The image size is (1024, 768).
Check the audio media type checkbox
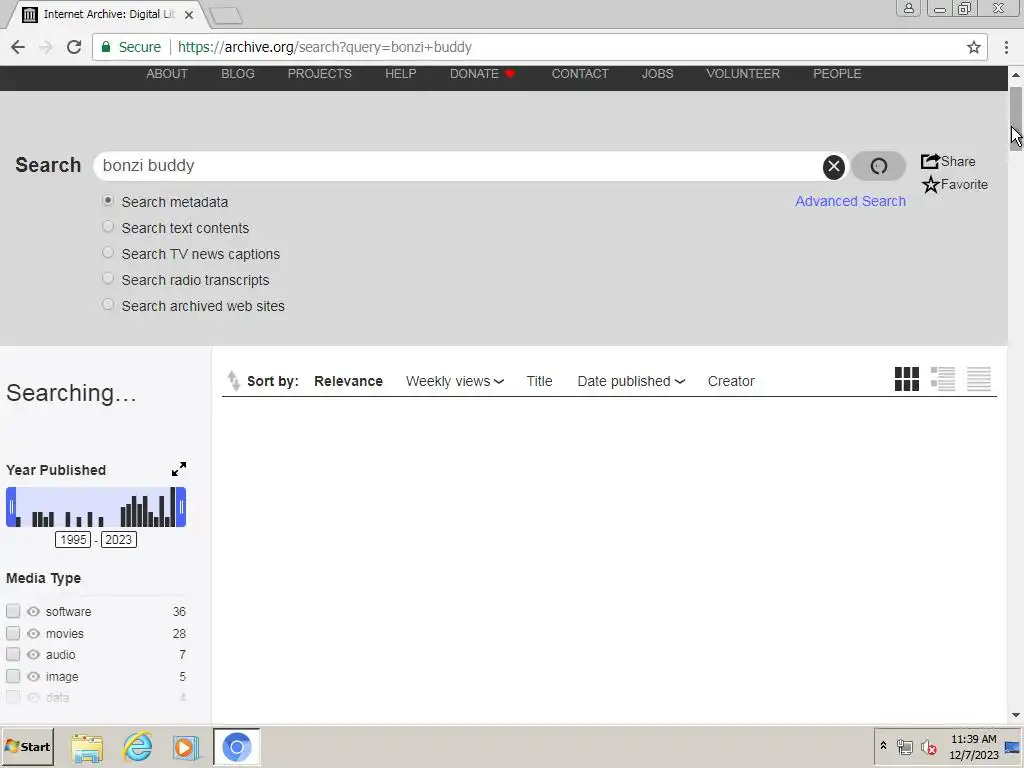tap(13, 654)
